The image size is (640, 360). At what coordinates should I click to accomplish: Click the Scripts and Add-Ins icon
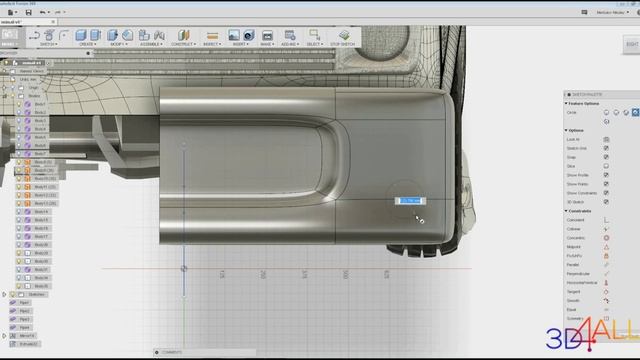290,35
